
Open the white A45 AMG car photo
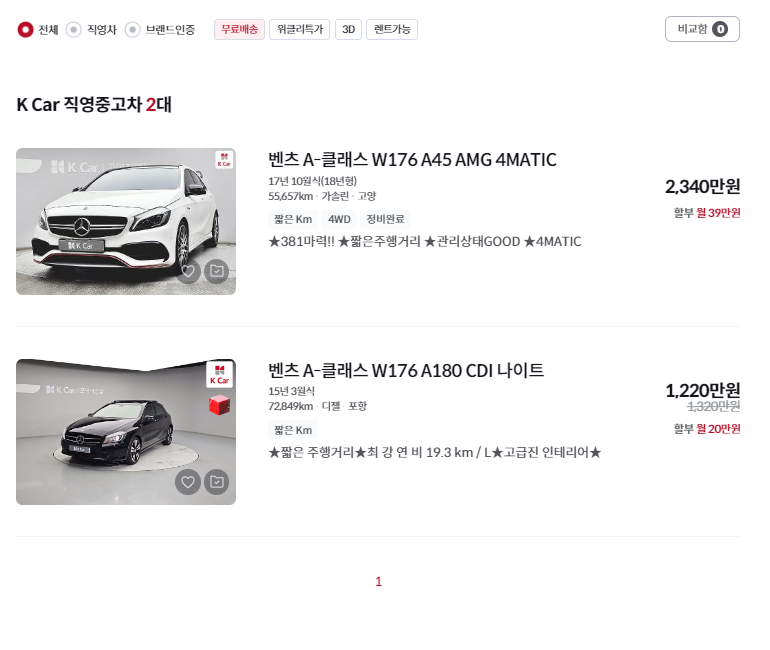click(126, 221)
